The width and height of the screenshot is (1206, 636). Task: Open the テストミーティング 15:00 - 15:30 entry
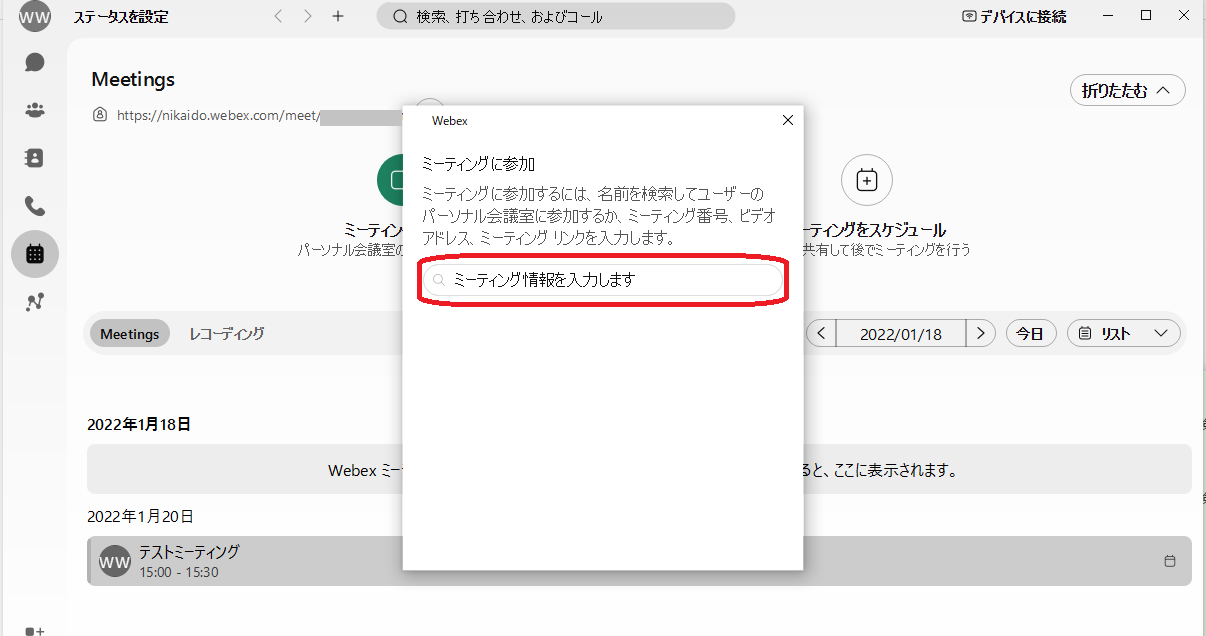(x=639, y=561)
